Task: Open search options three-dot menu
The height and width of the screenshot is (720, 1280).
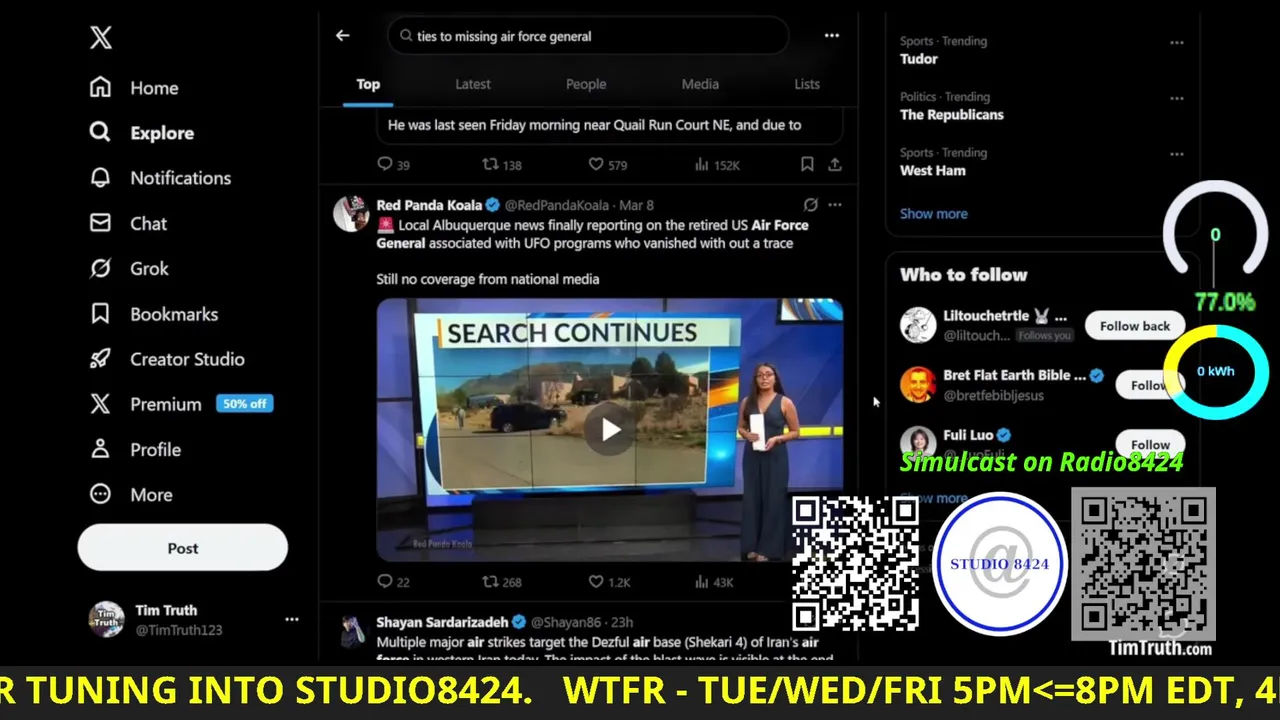Action: [x=832, y=35]
